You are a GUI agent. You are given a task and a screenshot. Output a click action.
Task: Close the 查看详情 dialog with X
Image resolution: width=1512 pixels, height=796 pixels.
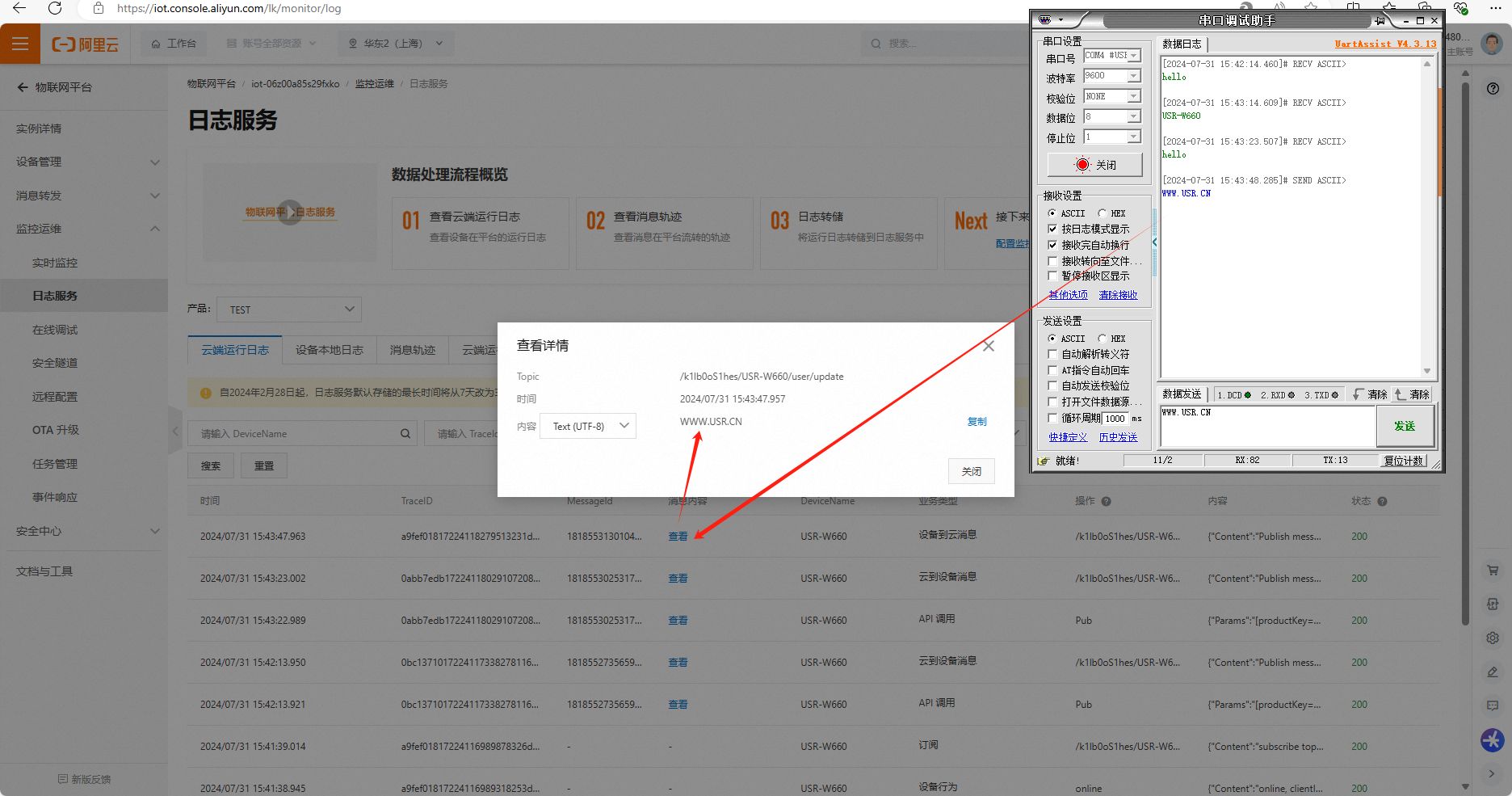click(x=988, y=346)
